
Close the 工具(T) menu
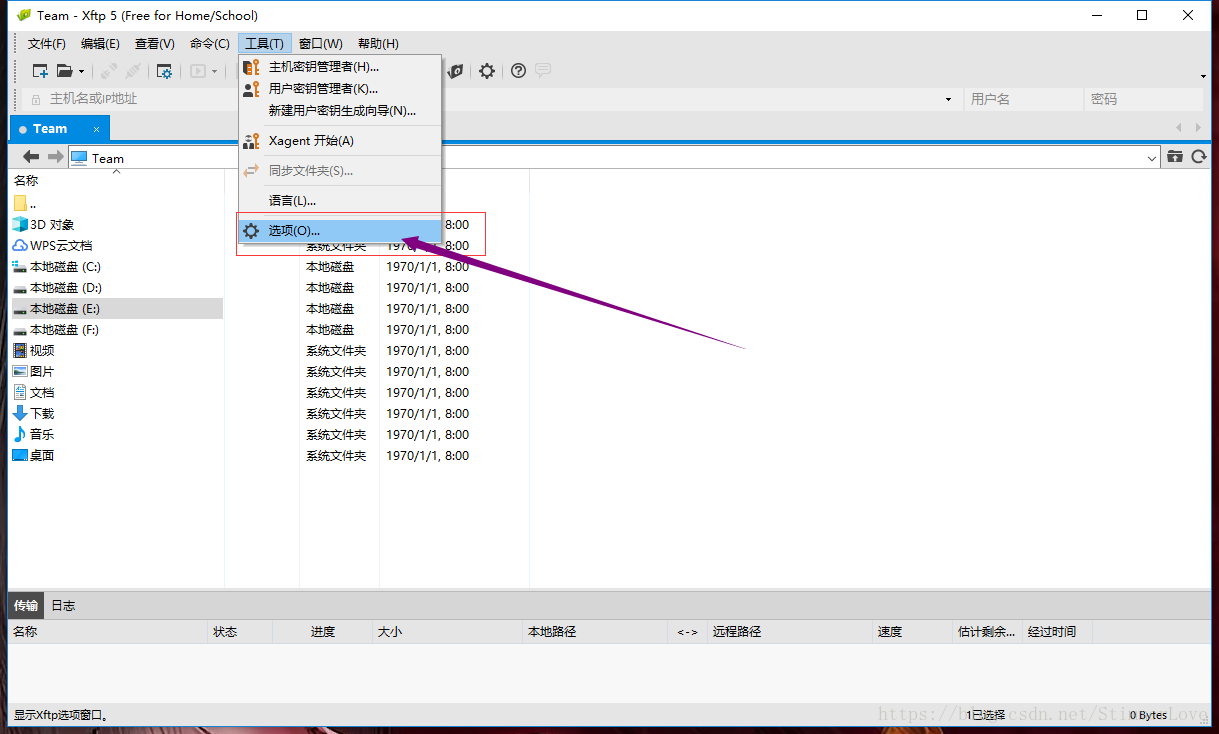[264, 44]
